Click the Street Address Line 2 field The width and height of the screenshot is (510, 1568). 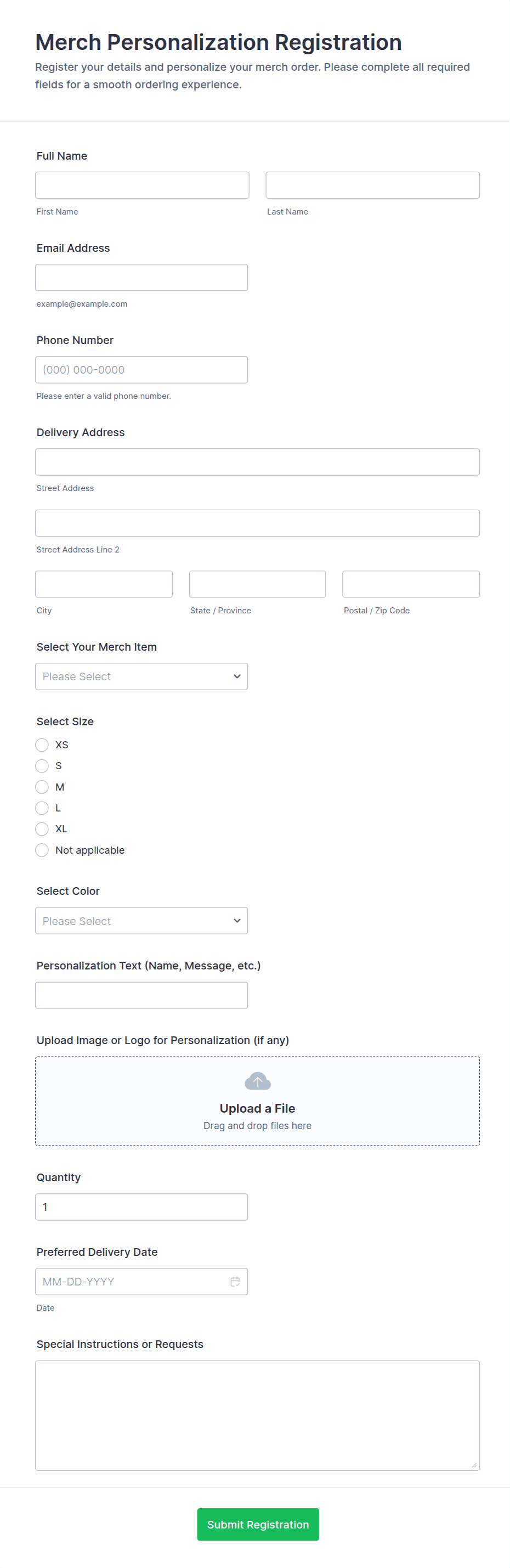[257, 523]
